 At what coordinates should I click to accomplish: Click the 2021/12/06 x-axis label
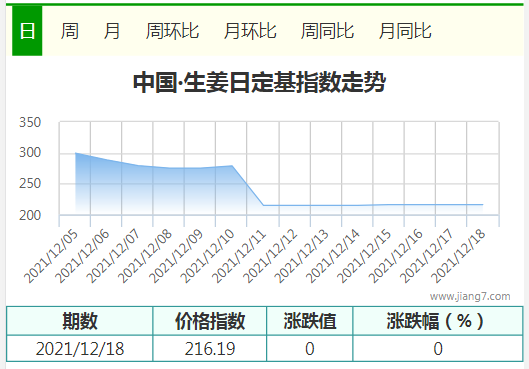pyautogui.click(x=82, y=257)
